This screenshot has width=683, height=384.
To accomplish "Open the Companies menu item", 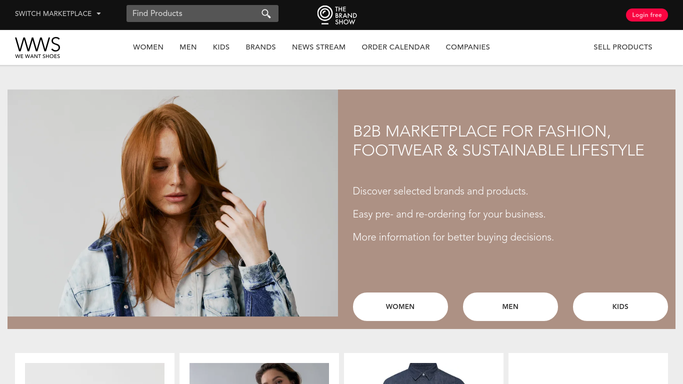I will click(x=467, y=47).
